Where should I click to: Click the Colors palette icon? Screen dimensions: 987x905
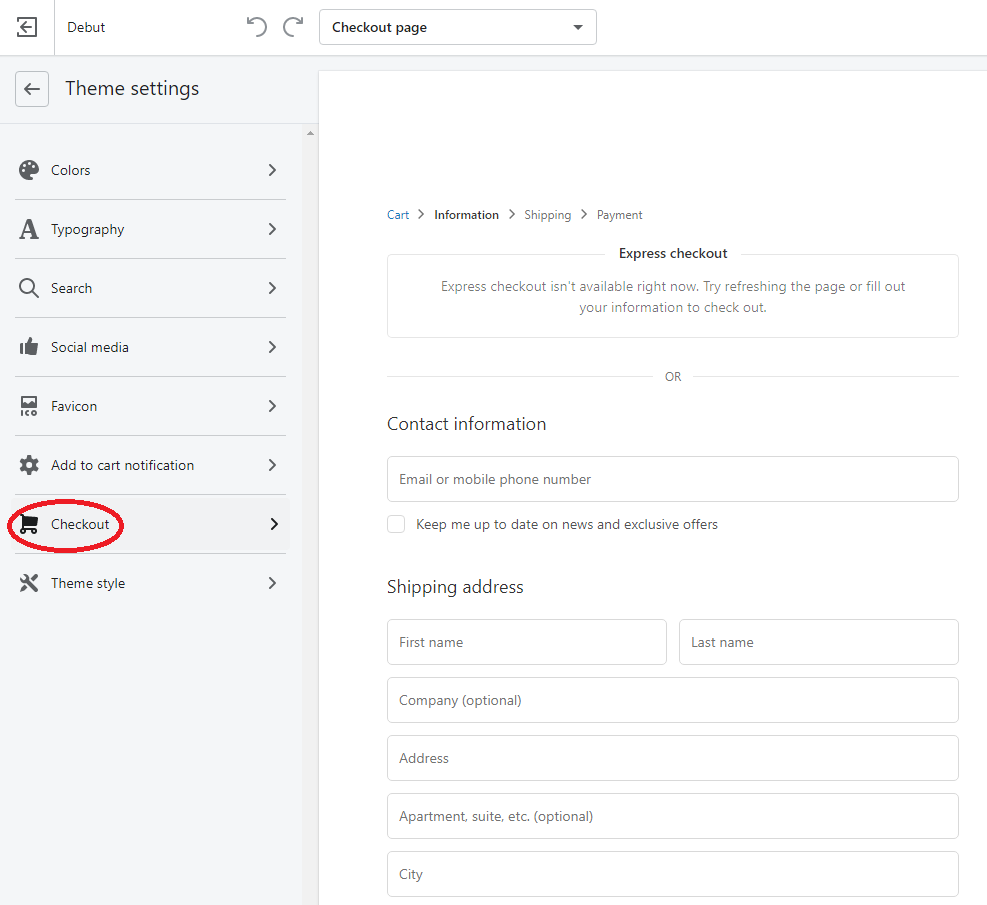pos(29,170)
